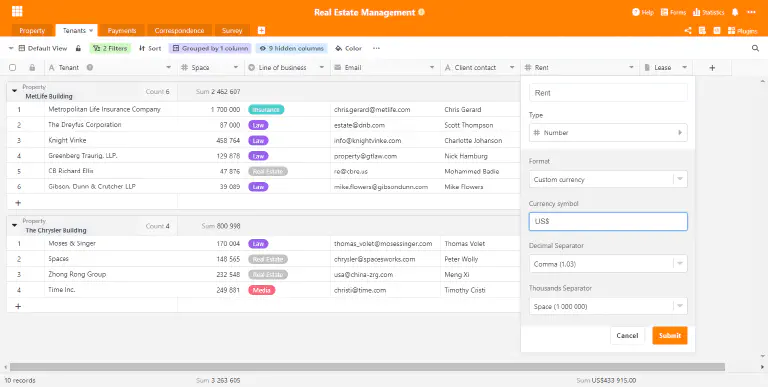Open the Plugins panel
The image size is (768, 387).
point(743,30)
